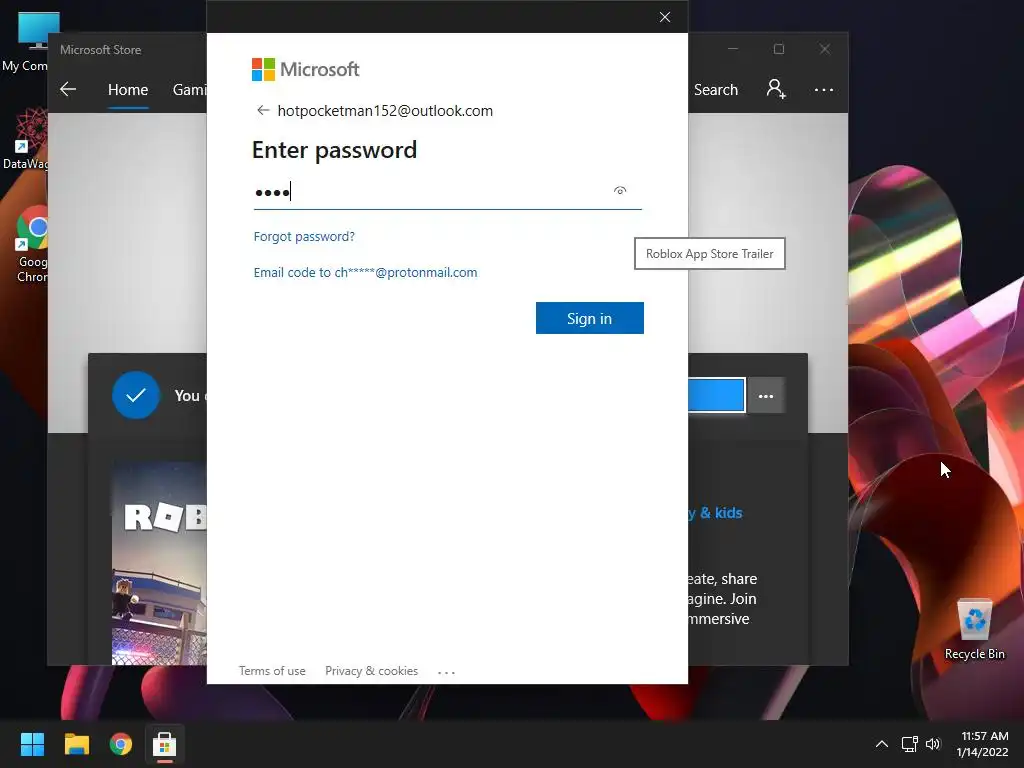Select the DataWag desktop shortcut
Viewport: 1024px width, 768px height.
click(x=26, y=140)
